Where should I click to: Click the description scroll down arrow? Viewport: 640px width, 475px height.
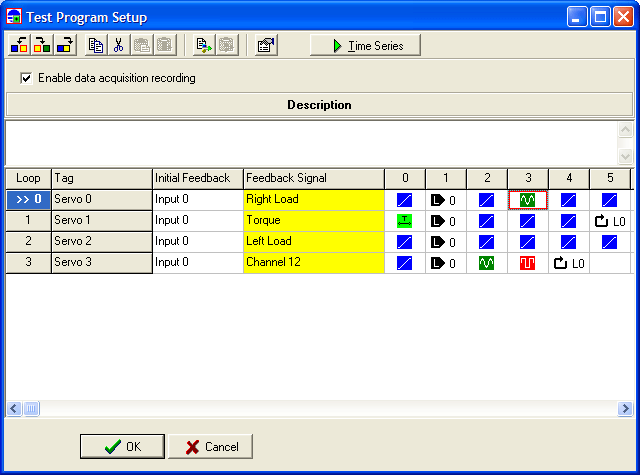(x=625, y=156)
